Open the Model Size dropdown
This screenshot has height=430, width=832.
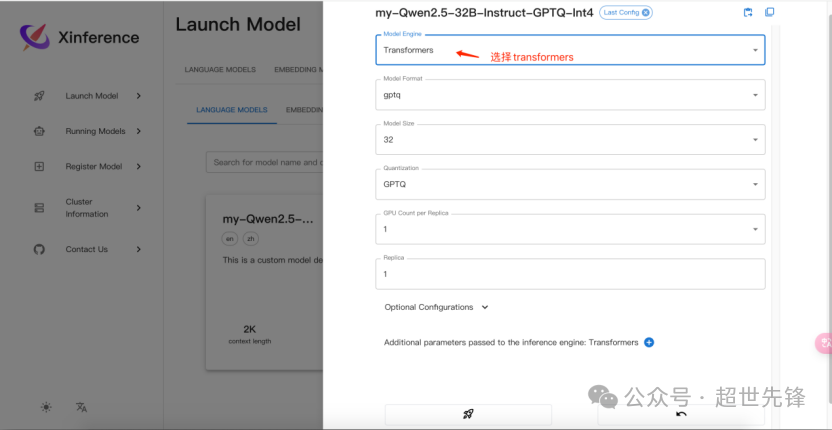coord(570,140)
